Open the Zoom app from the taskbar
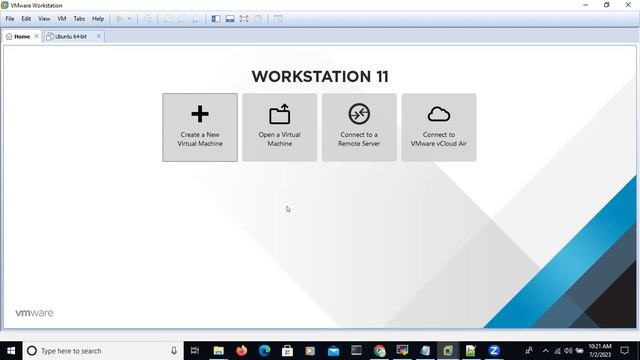 coord(494,351)
